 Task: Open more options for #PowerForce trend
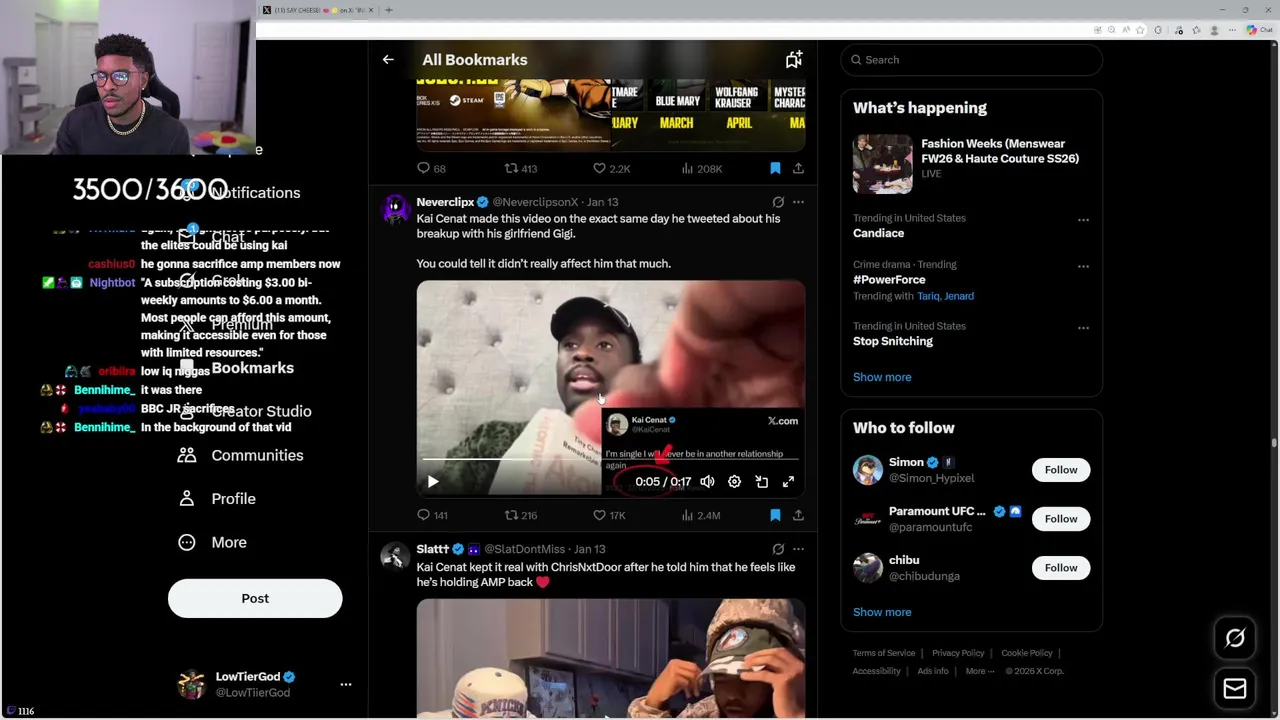pyautogui.click(x=1083, y=267)
